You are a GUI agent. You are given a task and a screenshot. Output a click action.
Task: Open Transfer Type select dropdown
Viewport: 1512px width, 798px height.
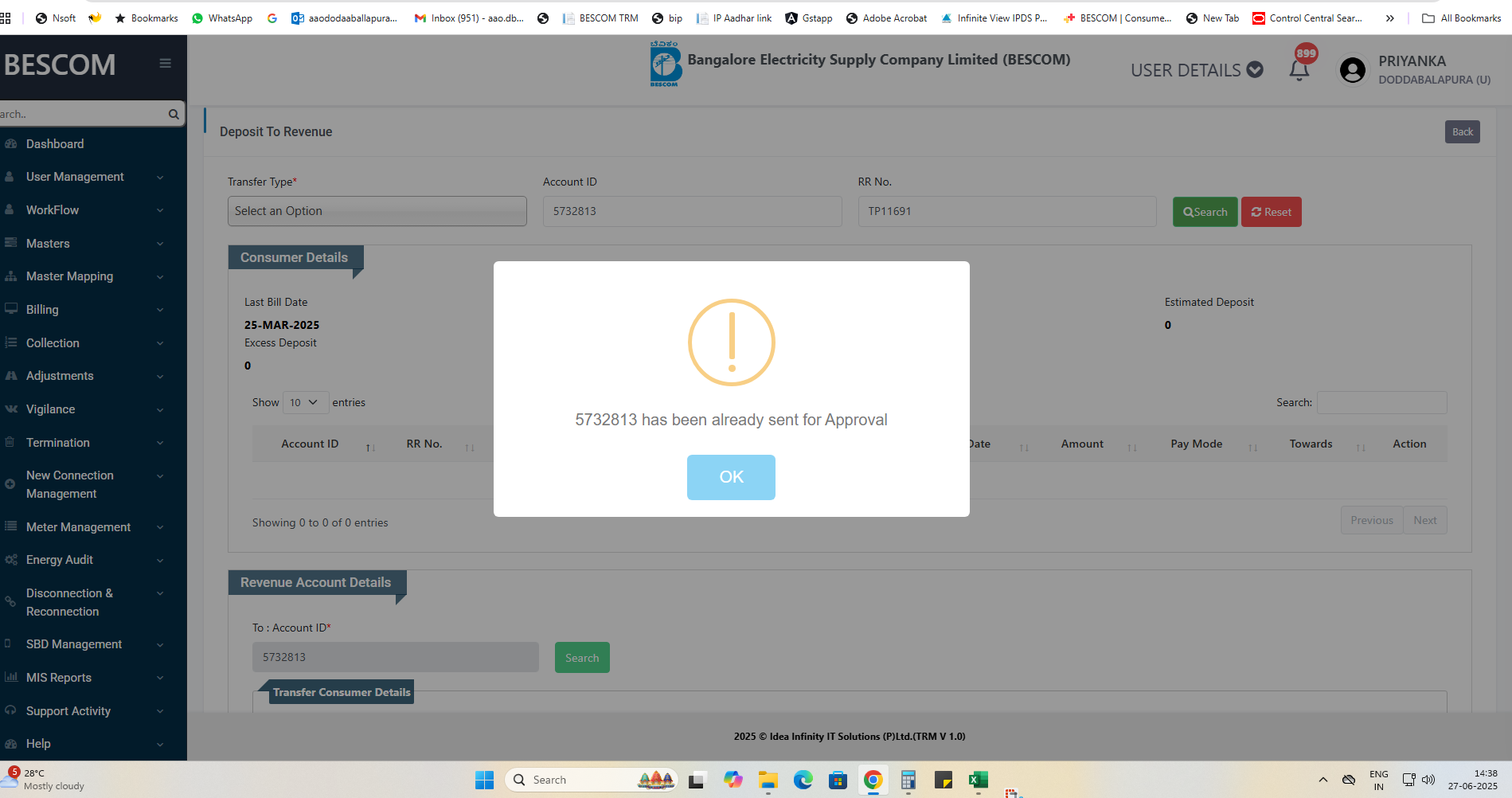coord(377,211)
